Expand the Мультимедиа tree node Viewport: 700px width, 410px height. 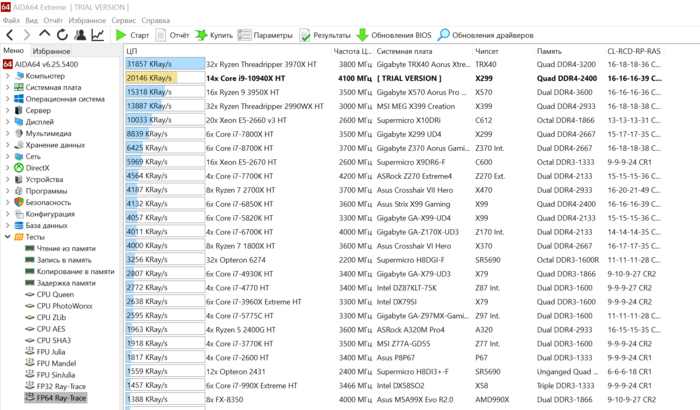7,134
